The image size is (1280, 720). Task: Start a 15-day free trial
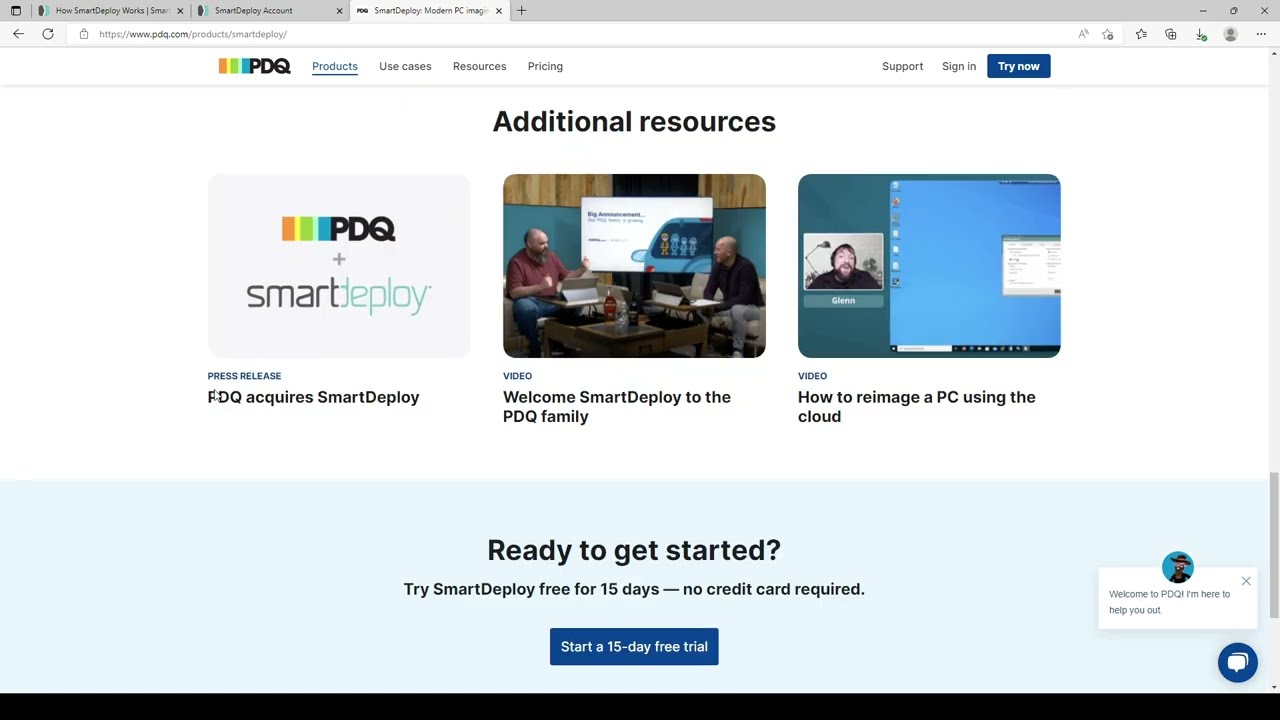click(634, 647)
